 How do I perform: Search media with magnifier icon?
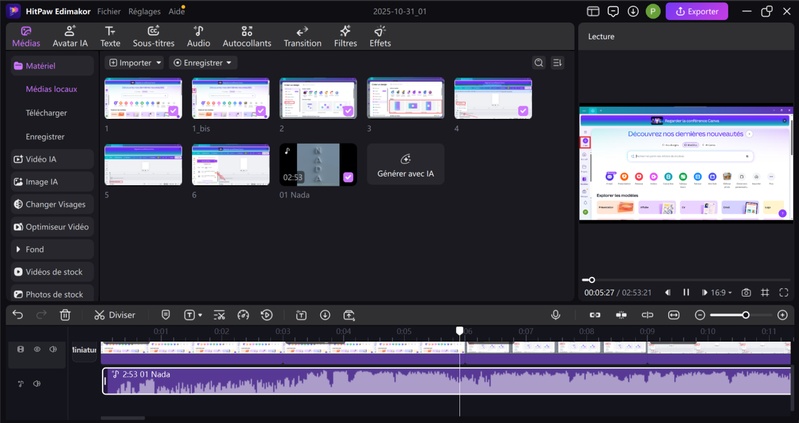539,63
